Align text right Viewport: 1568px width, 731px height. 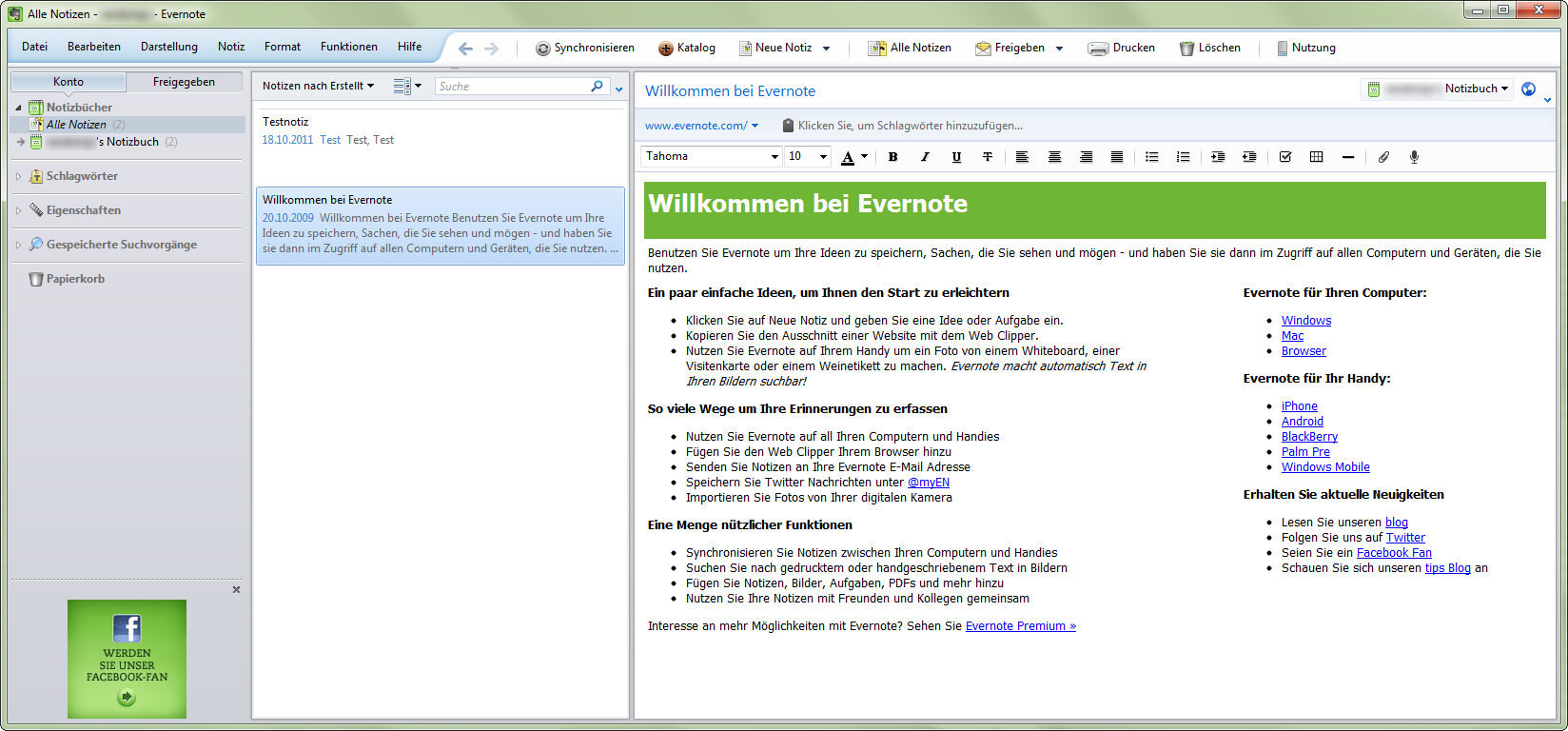(x=1086, y=157)
